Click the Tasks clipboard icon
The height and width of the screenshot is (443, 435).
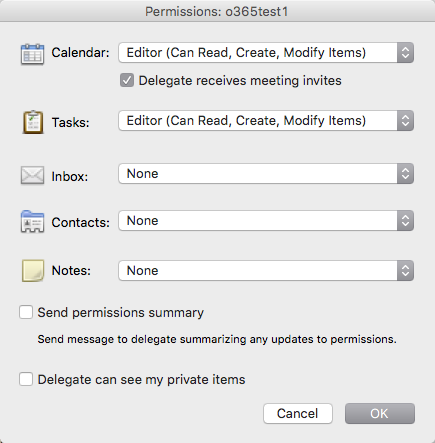coord(33,122)
